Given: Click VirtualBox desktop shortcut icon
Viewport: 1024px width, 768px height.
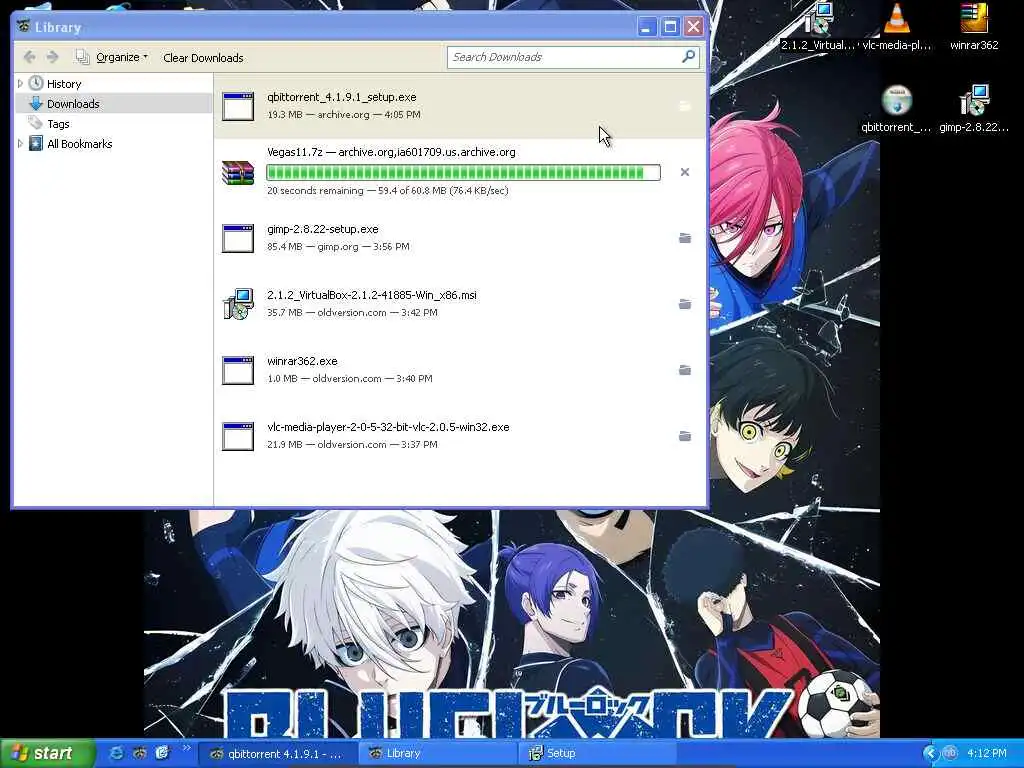Looking at the screenshot, I should click(818, 18).
